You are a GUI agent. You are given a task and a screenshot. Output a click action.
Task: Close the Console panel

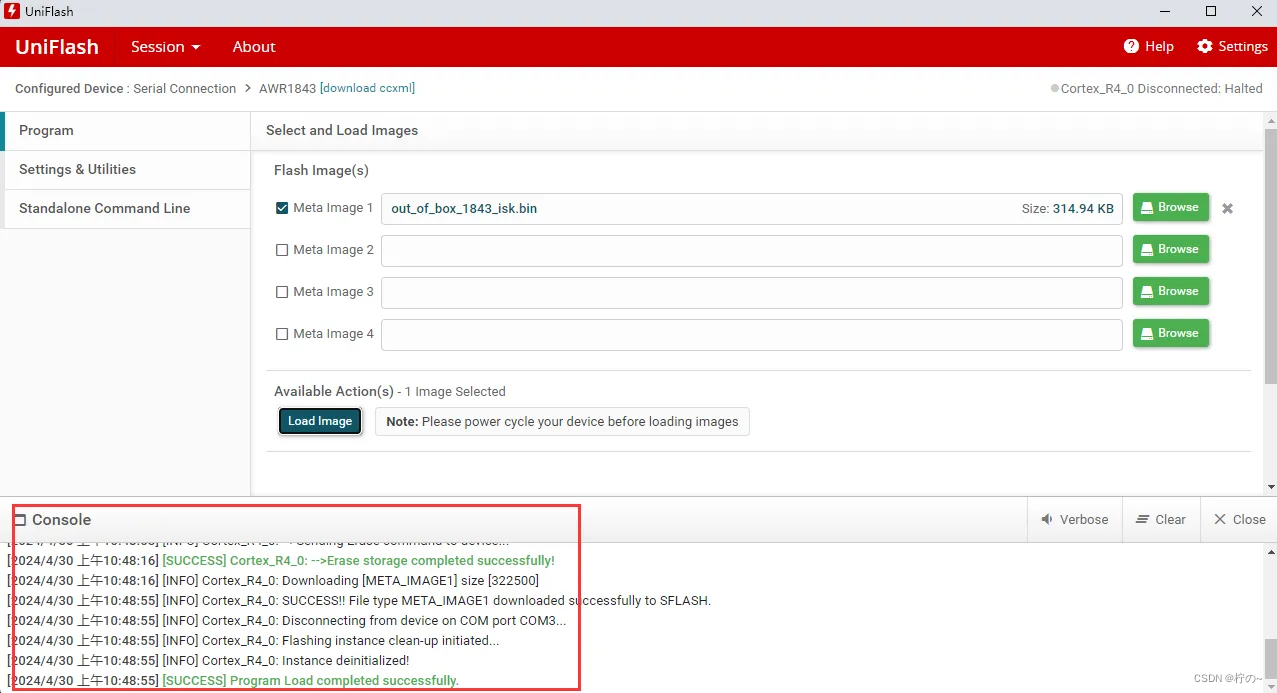click(1240, 520)
